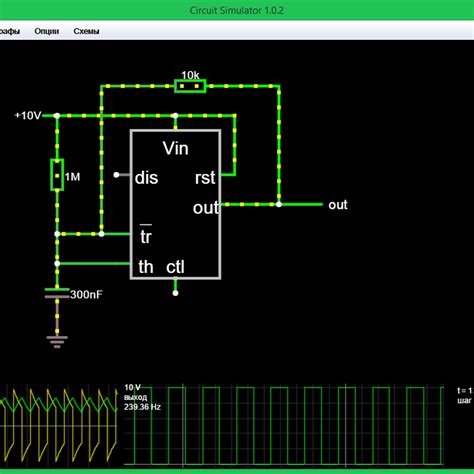474x474 pixels.
Task: Click the Circuit Simulator 1.0.2 title
Action: tap(237, 10)
